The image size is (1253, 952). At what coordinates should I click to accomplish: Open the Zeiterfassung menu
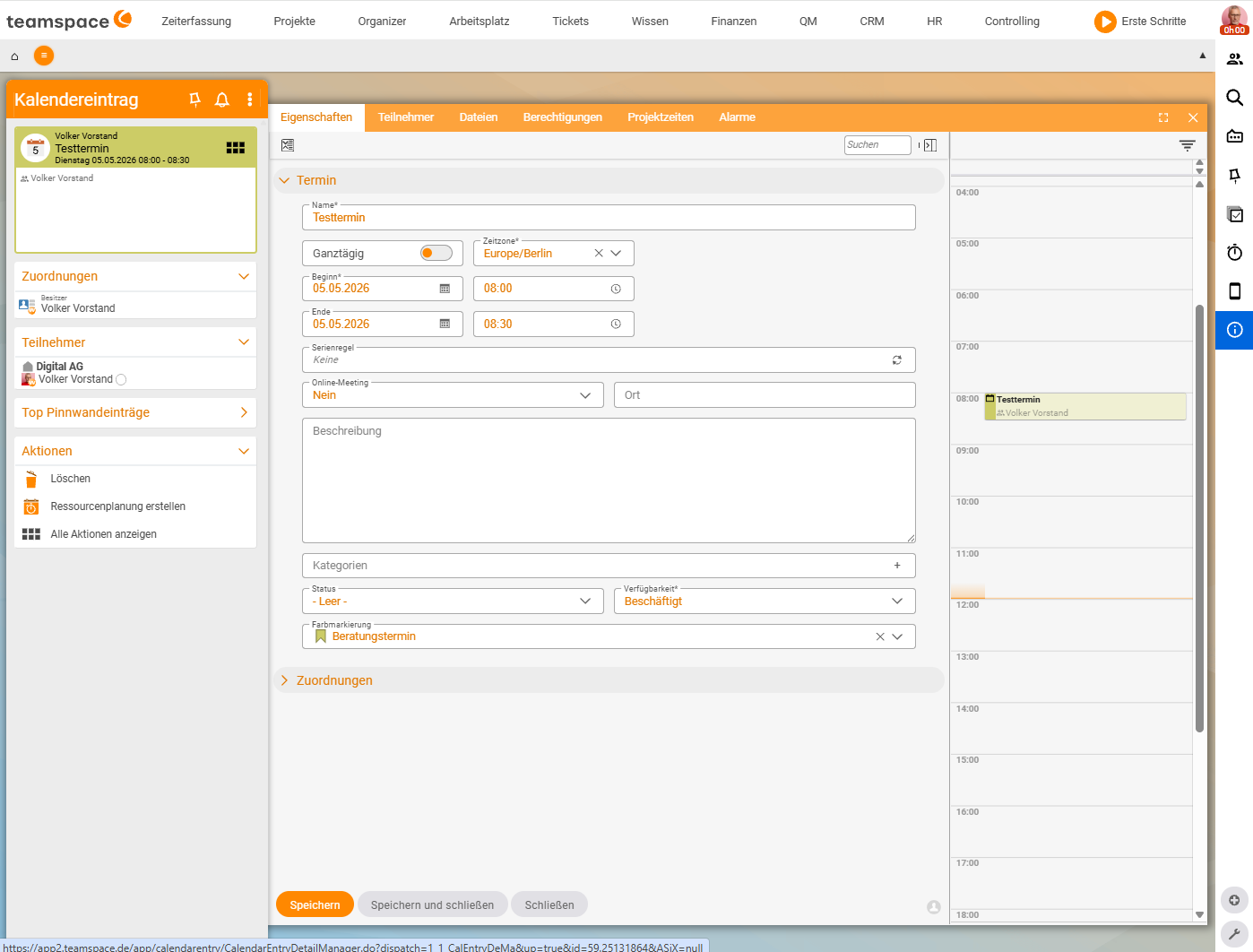coord(196,21)
